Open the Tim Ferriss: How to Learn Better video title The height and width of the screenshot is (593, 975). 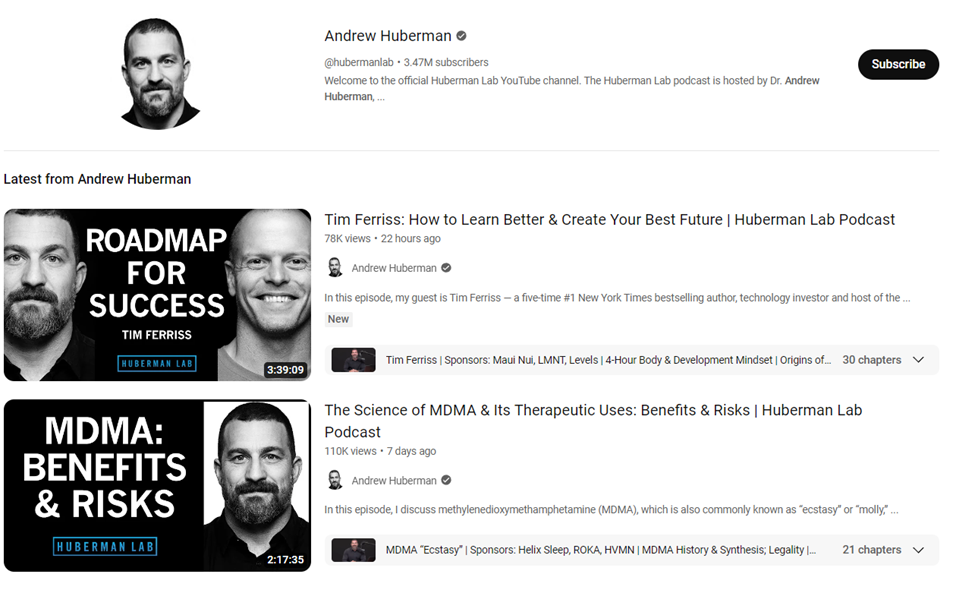click(609, 219)
